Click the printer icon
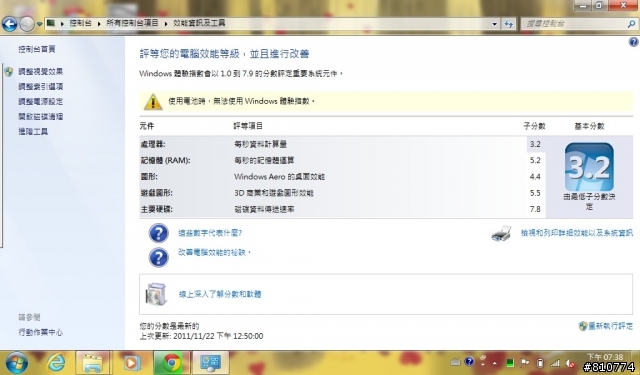This screenshot has height=375, width=640. point(501,233)
